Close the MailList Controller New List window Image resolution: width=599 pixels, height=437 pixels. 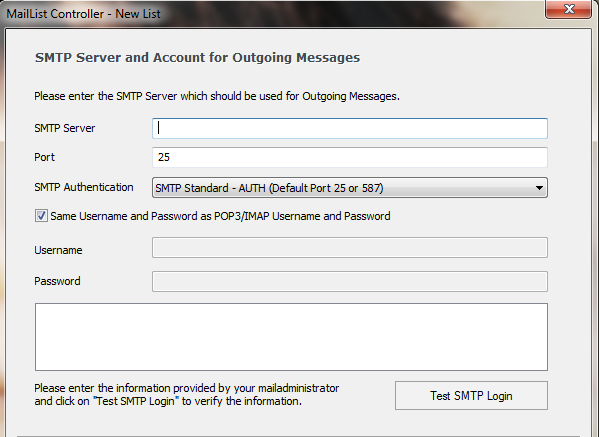(568, 9)
